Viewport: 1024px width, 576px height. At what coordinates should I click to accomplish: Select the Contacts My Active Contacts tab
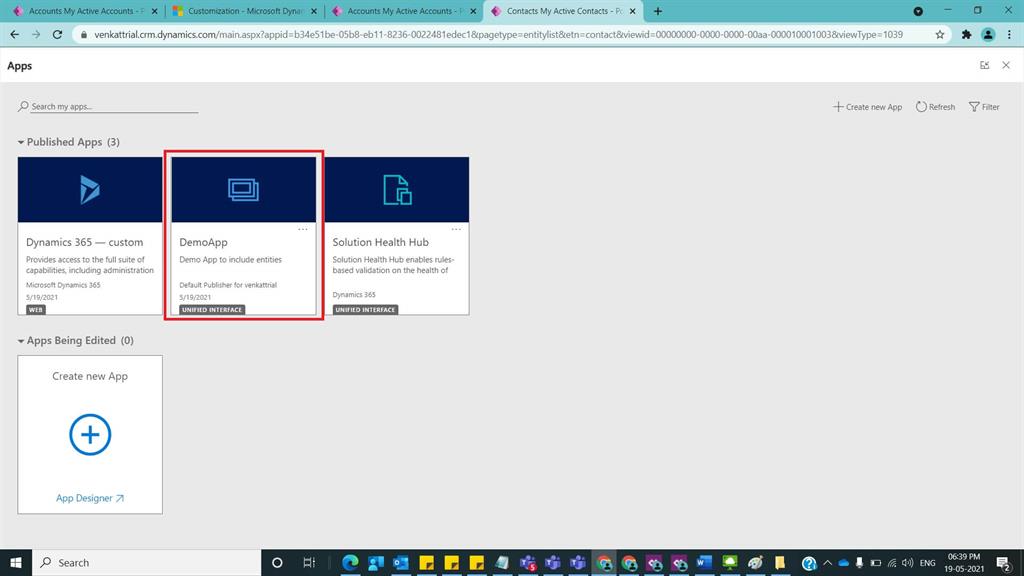(556, 11)
